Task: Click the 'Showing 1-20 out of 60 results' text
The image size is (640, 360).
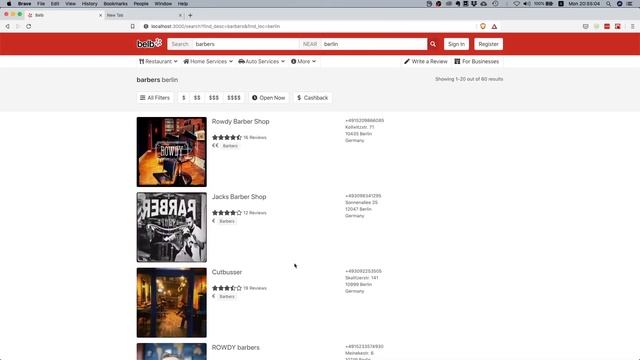Action: coord(469,79)
